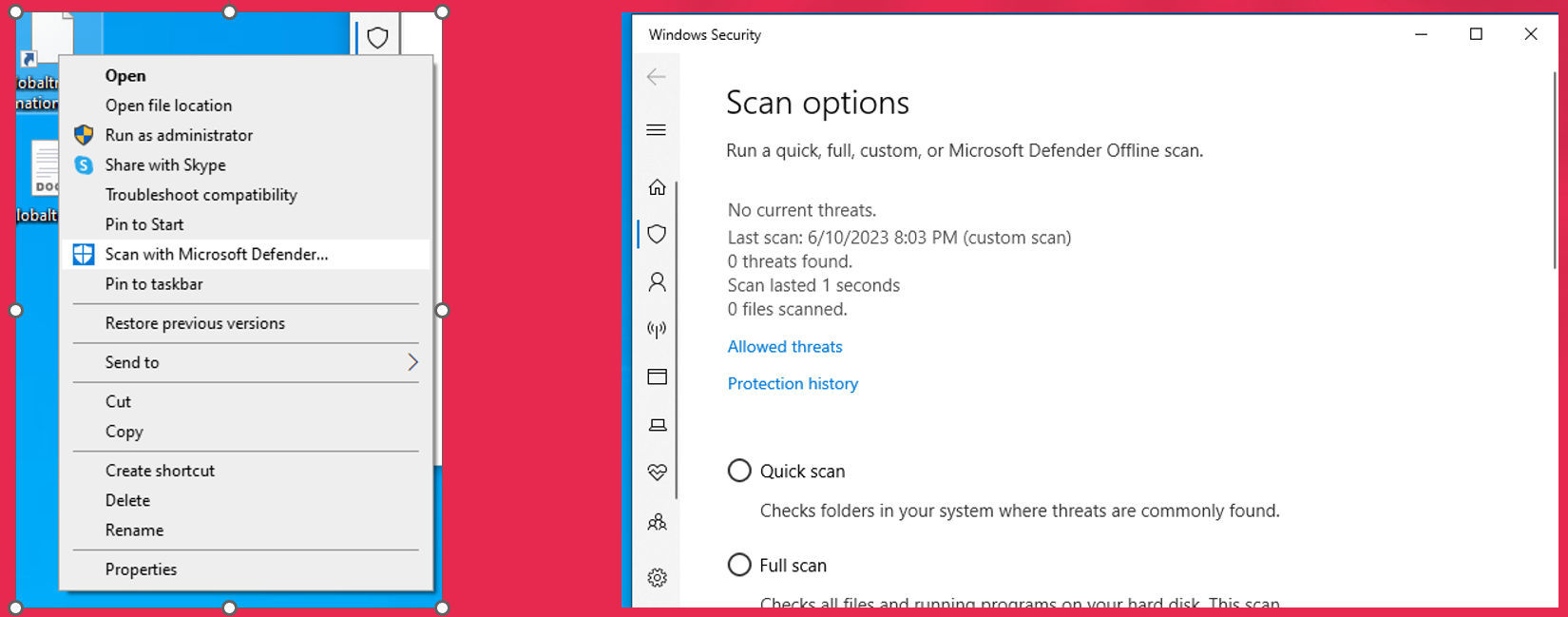Click the '0 files scanned.' text
The height and width of the screenshot is (617, 1568).
click(x=787, y=309)
